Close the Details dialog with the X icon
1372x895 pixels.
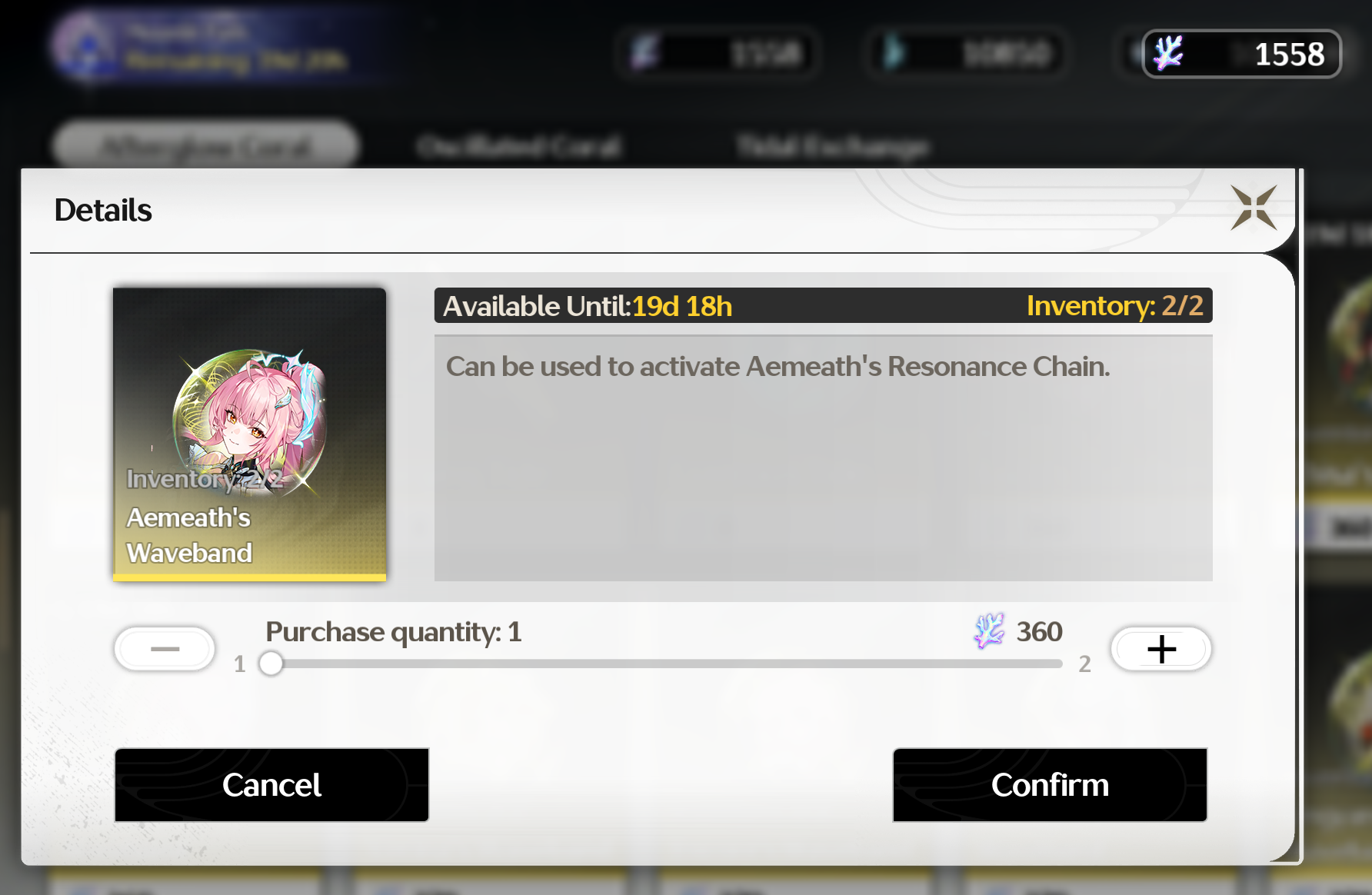click(1254, 208)
